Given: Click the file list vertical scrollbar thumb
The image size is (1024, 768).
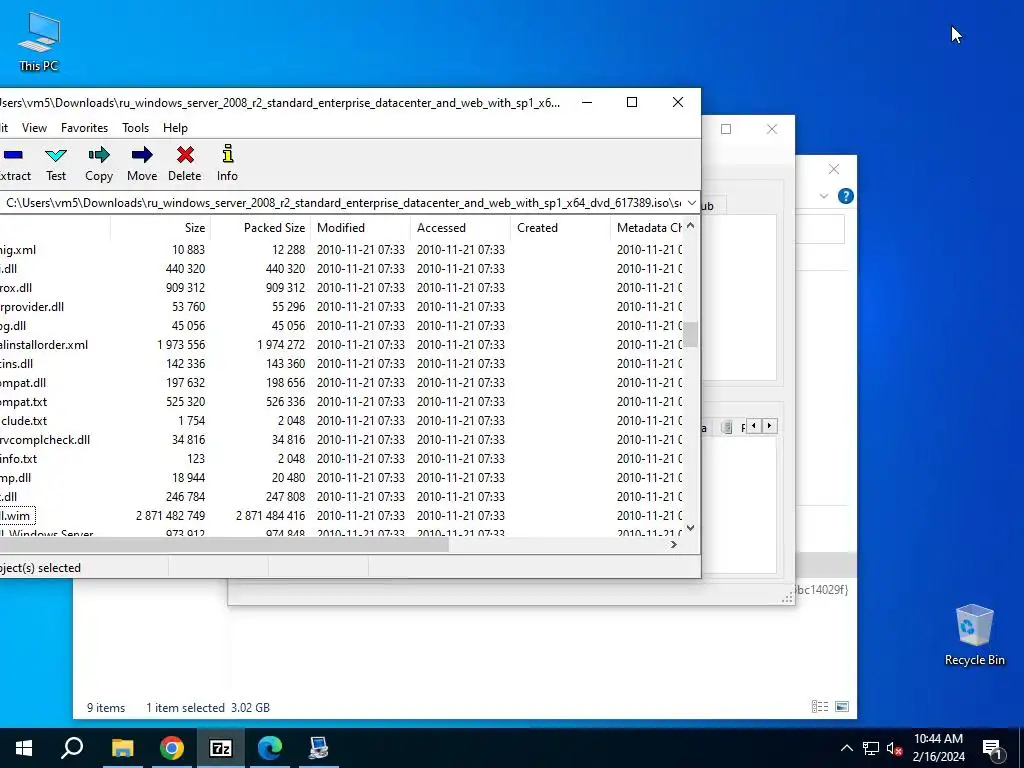Looking at the screenshot, I should tap(690, 334).
